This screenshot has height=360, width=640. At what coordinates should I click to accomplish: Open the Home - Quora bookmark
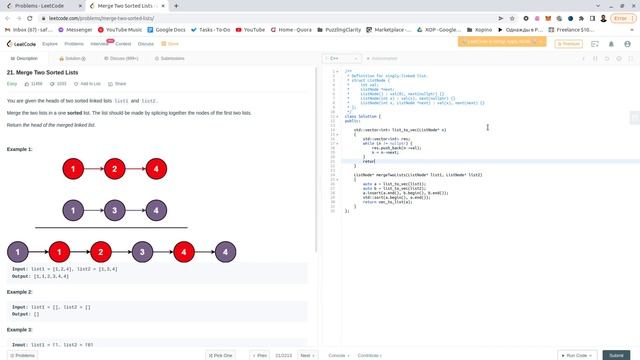291,30
